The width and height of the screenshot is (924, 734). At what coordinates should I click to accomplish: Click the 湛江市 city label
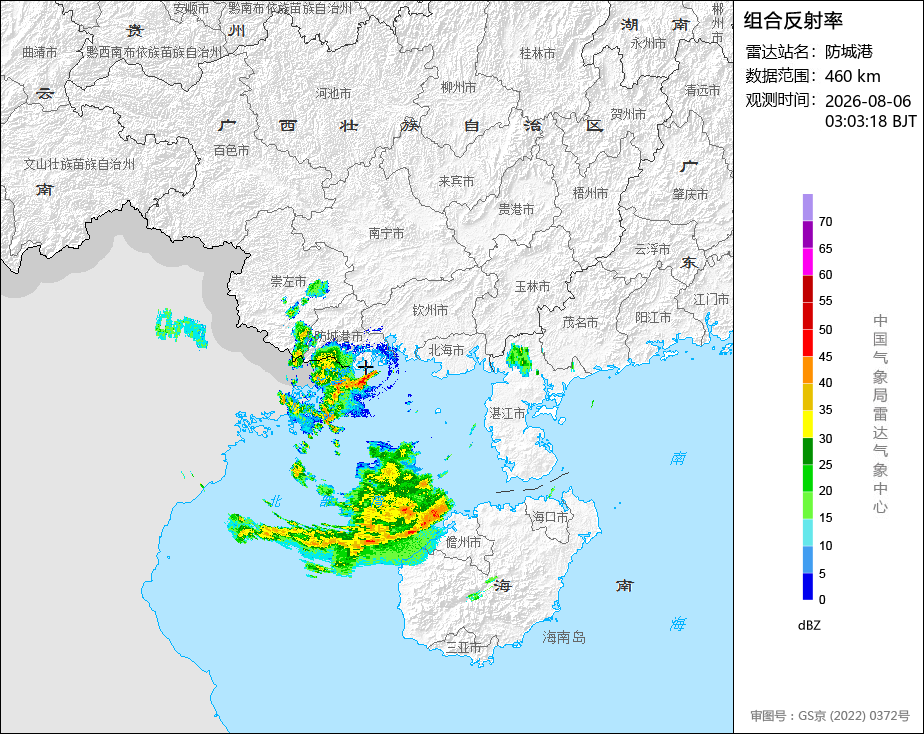[x=507, y=414]
